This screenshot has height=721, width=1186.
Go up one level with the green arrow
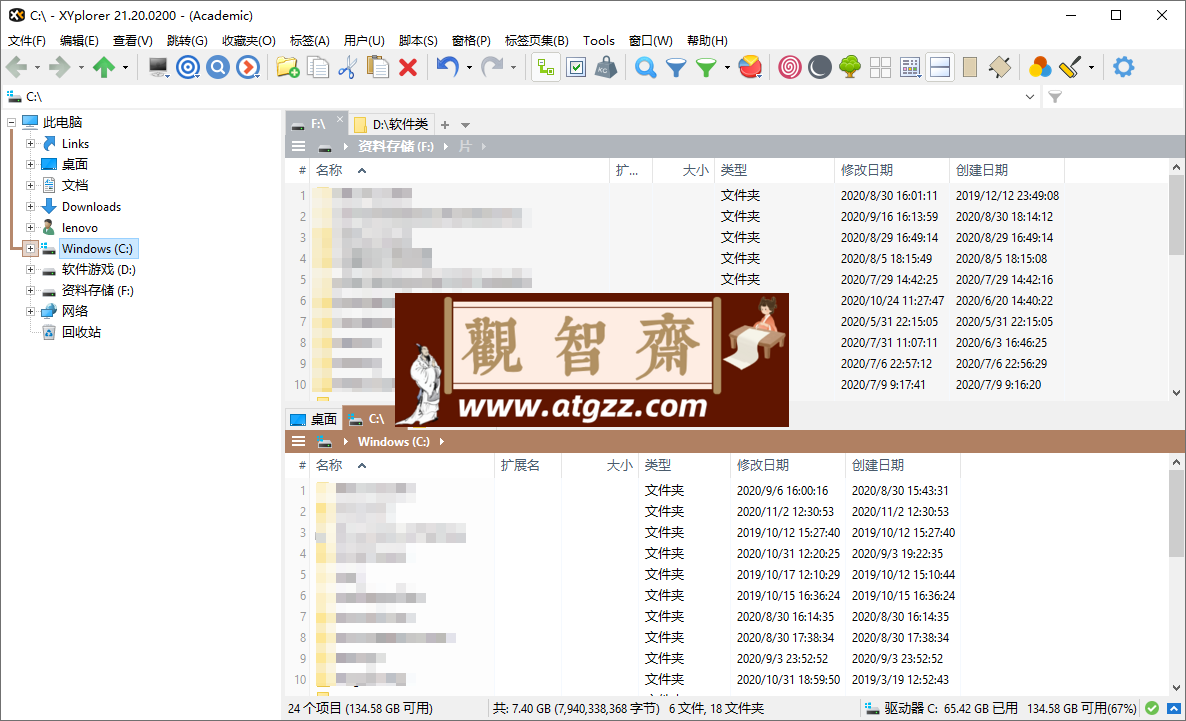pos(104,67)
